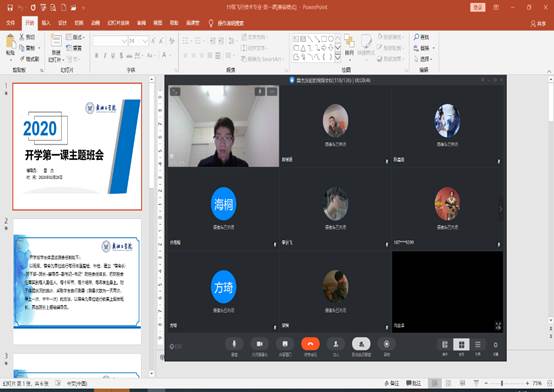Image resolution: width=554 pixels, height=392 pixels.
Task: Switch to the grid layout view icon
Action: pos(461,345)
